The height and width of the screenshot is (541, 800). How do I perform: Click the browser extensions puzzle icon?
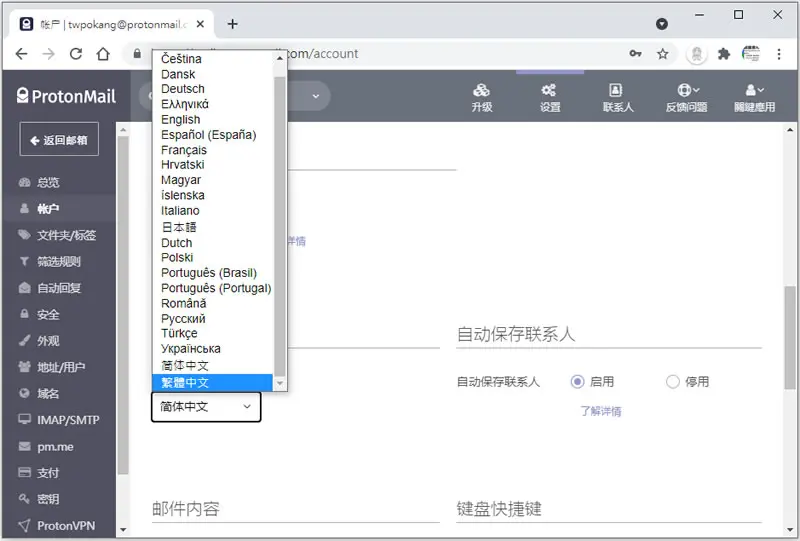(x=723, y=54)
